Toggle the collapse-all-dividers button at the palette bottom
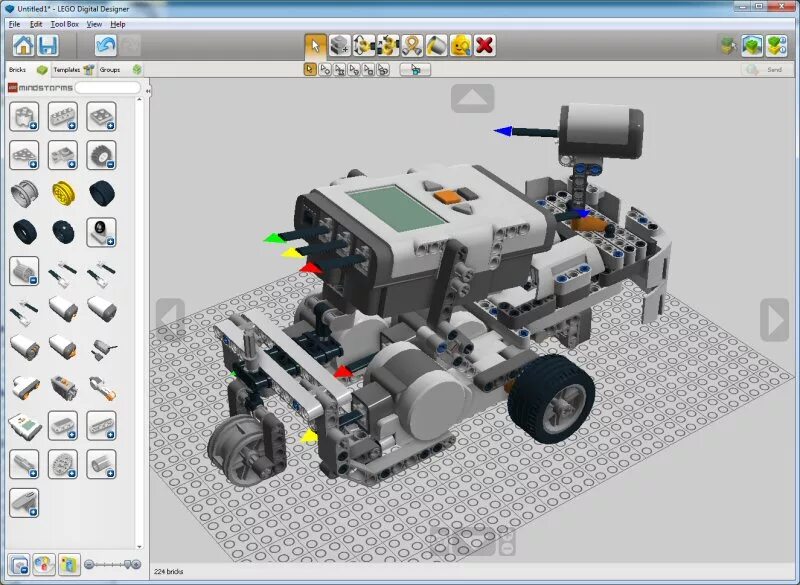Image resolution: width=800 pixels, height=585 pixels. pyautogui.click(x=19, y=564)
